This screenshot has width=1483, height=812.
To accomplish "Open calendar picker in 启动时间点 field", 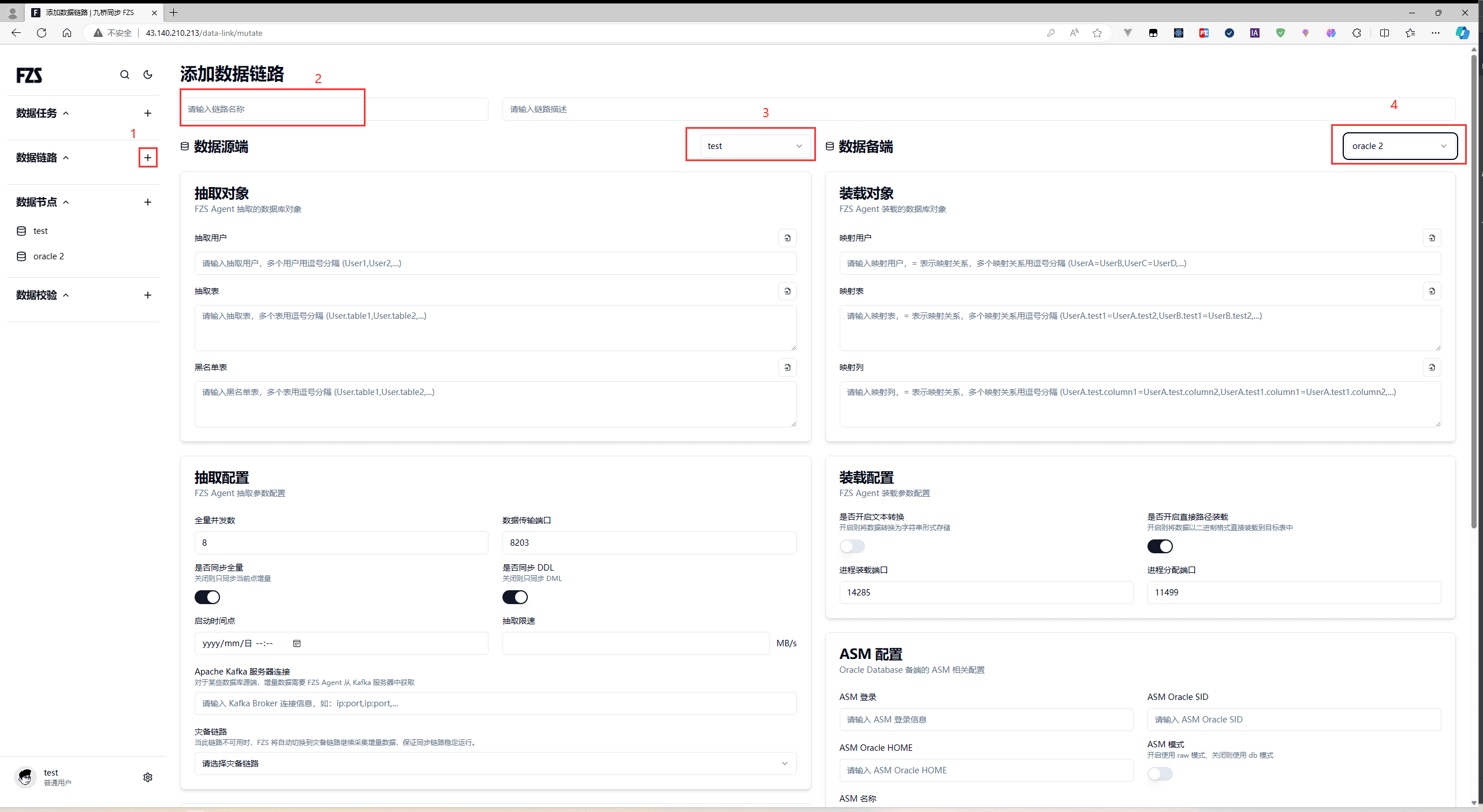I will point(297,643).
